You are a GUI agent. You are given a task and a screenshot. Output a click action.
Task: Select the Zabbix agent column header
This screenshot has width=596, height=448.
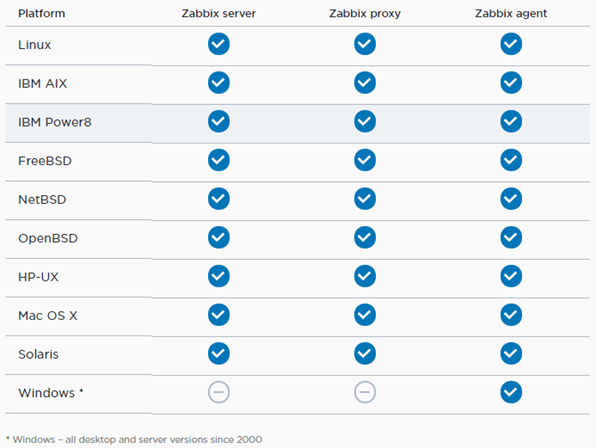[511, 14]
